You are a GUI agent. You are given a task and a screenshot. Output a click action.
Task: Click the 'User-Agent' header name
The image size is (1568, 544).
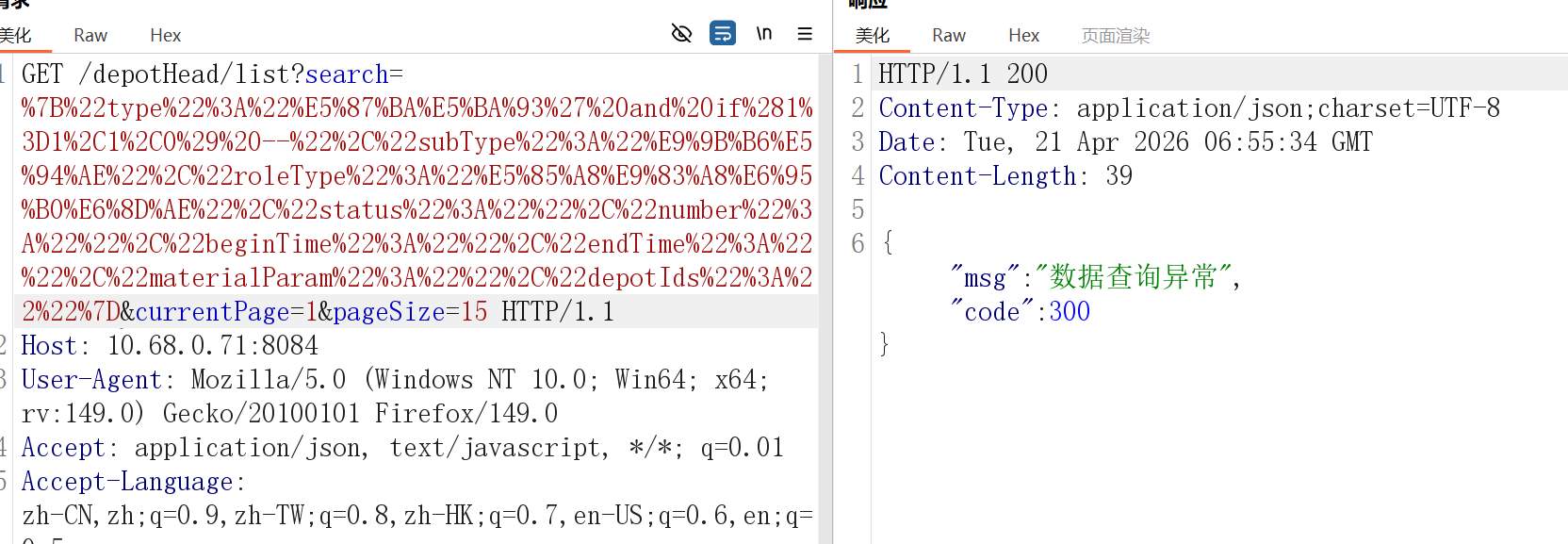click(x=91, y=379)
